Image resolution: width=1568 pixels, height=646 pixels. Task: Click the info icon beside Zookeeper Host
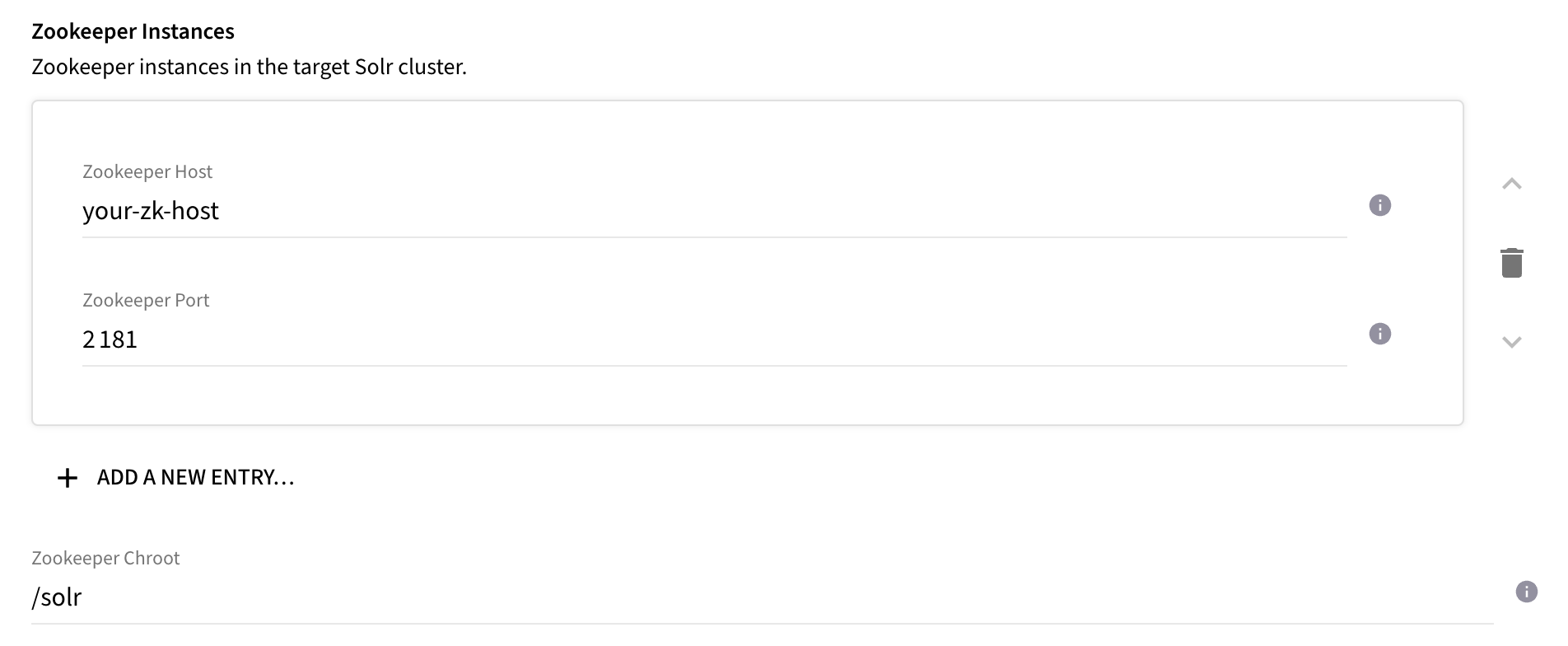click(1381, 205)
